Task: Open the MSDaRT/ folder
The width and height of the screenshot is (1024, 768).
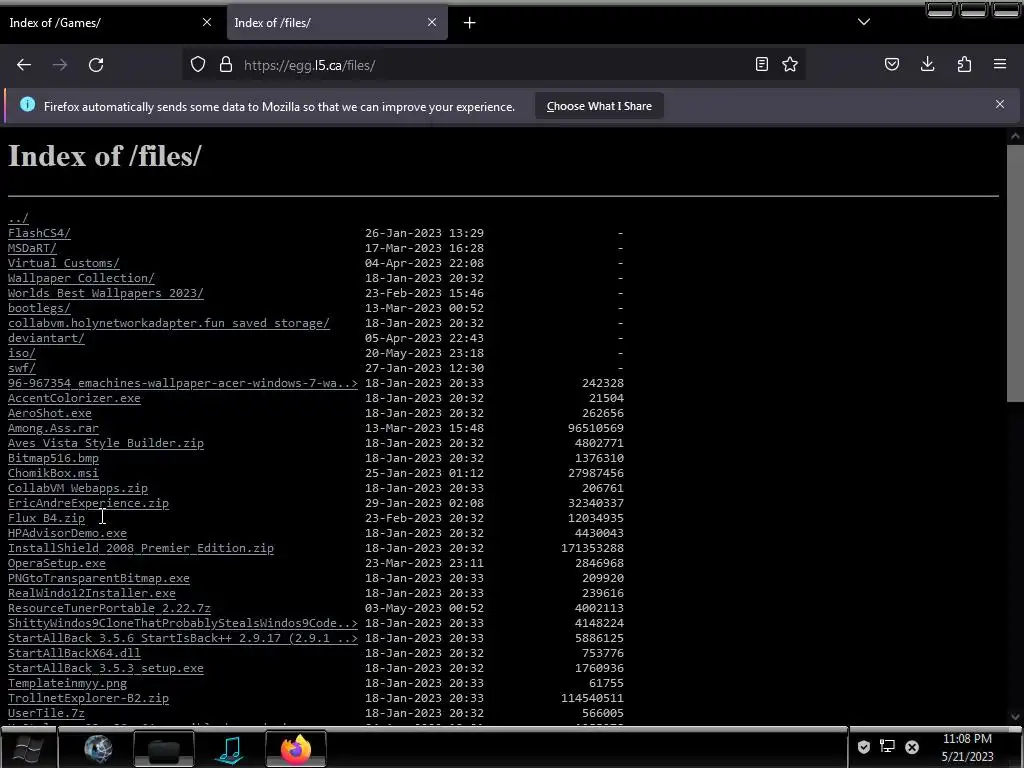Action: 32,248
